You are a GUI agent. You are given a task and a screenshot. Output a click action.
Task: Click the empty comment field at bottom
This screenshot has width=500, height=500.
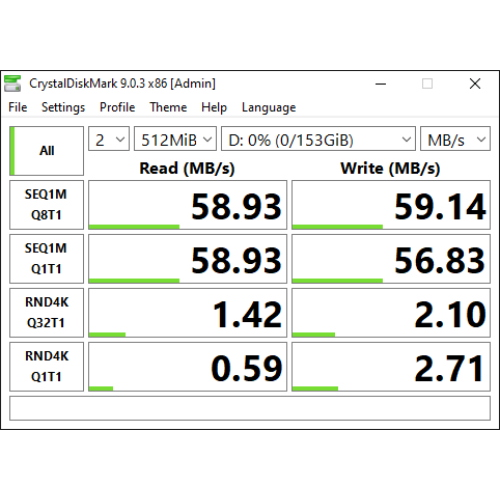250,408
